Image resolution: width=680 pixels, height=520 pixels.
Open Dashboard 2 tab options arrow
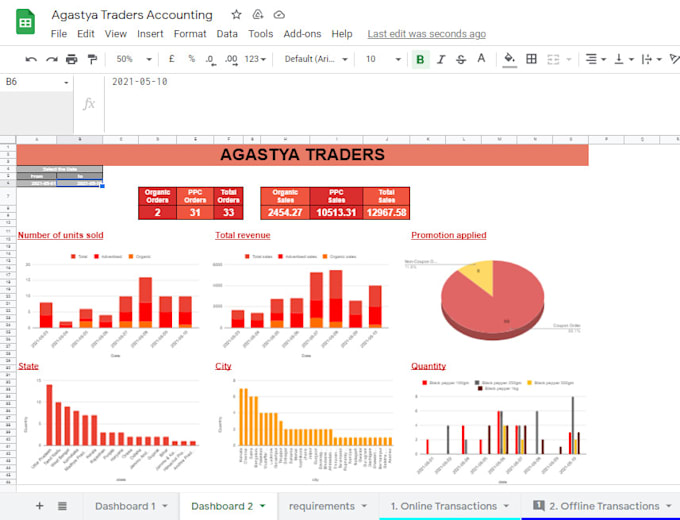pyautogui.click(x=262, y=506)
